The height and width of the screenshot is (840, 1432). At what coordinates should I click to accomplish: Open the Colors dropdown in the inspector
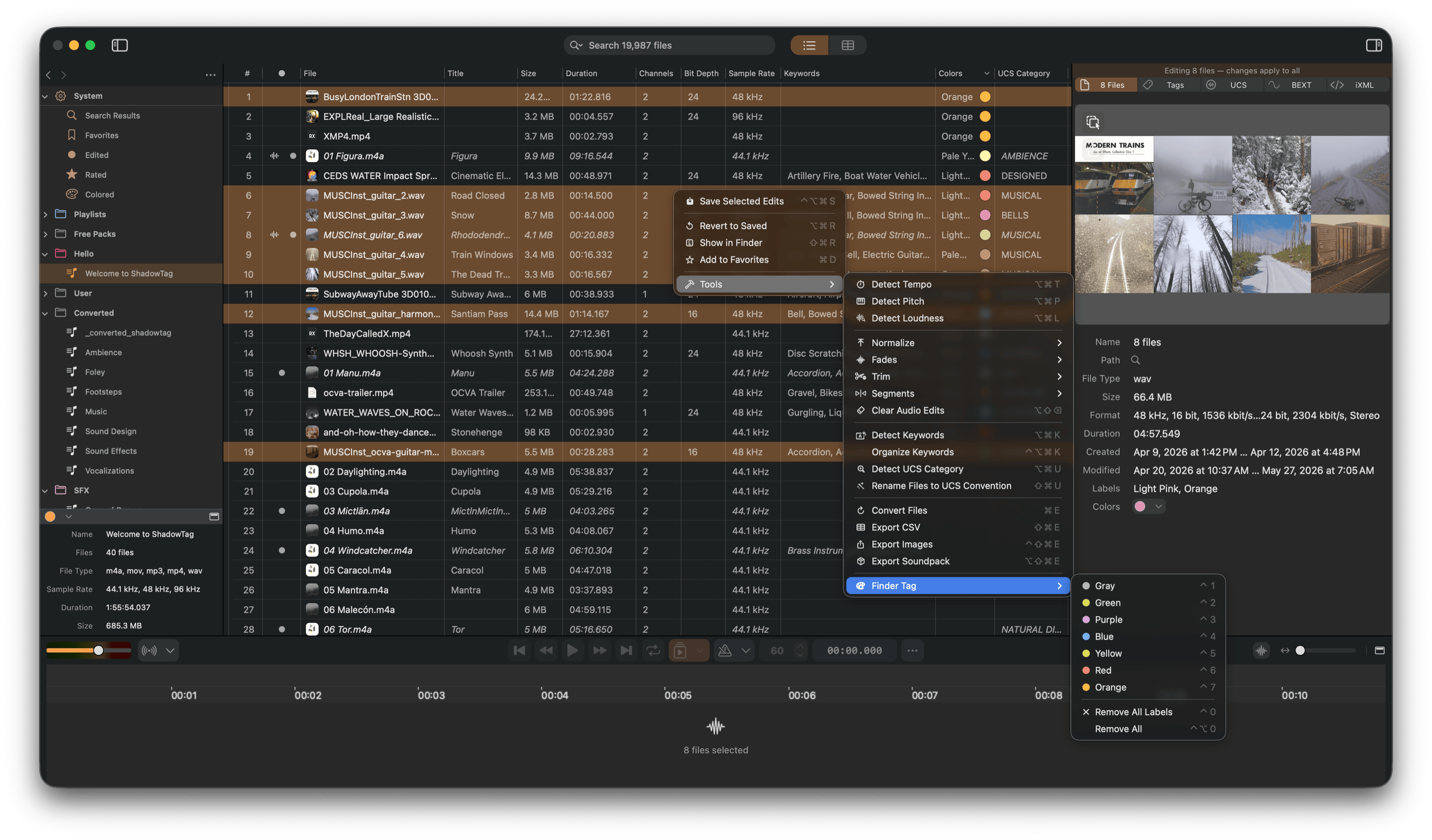[1148, 507]
